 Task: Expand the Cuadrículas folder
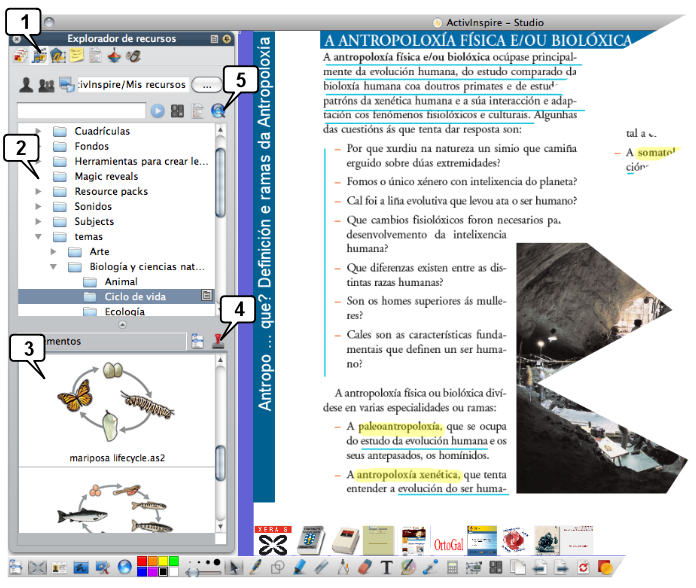pyautogui.click(x=39, y=131)
